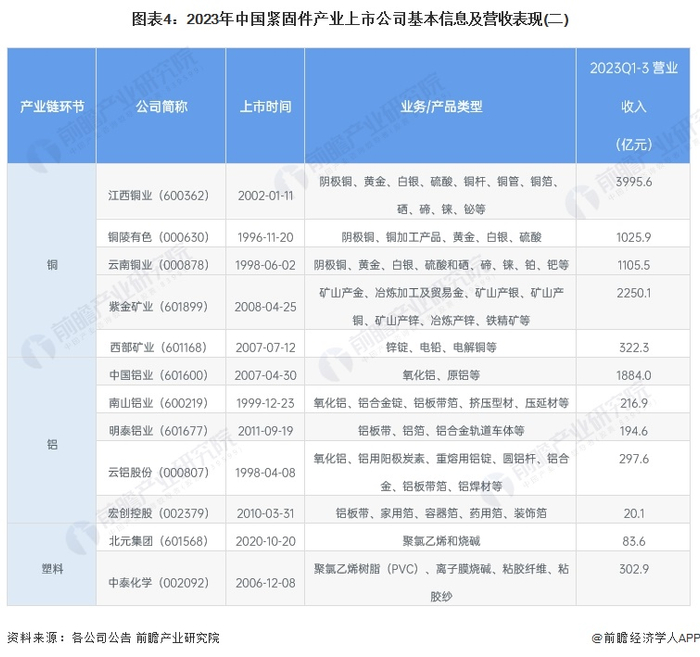This screenshot has height=657, width=700.
Task: Click company name 云南铜业（000878）
Action: tap(158, 265)
